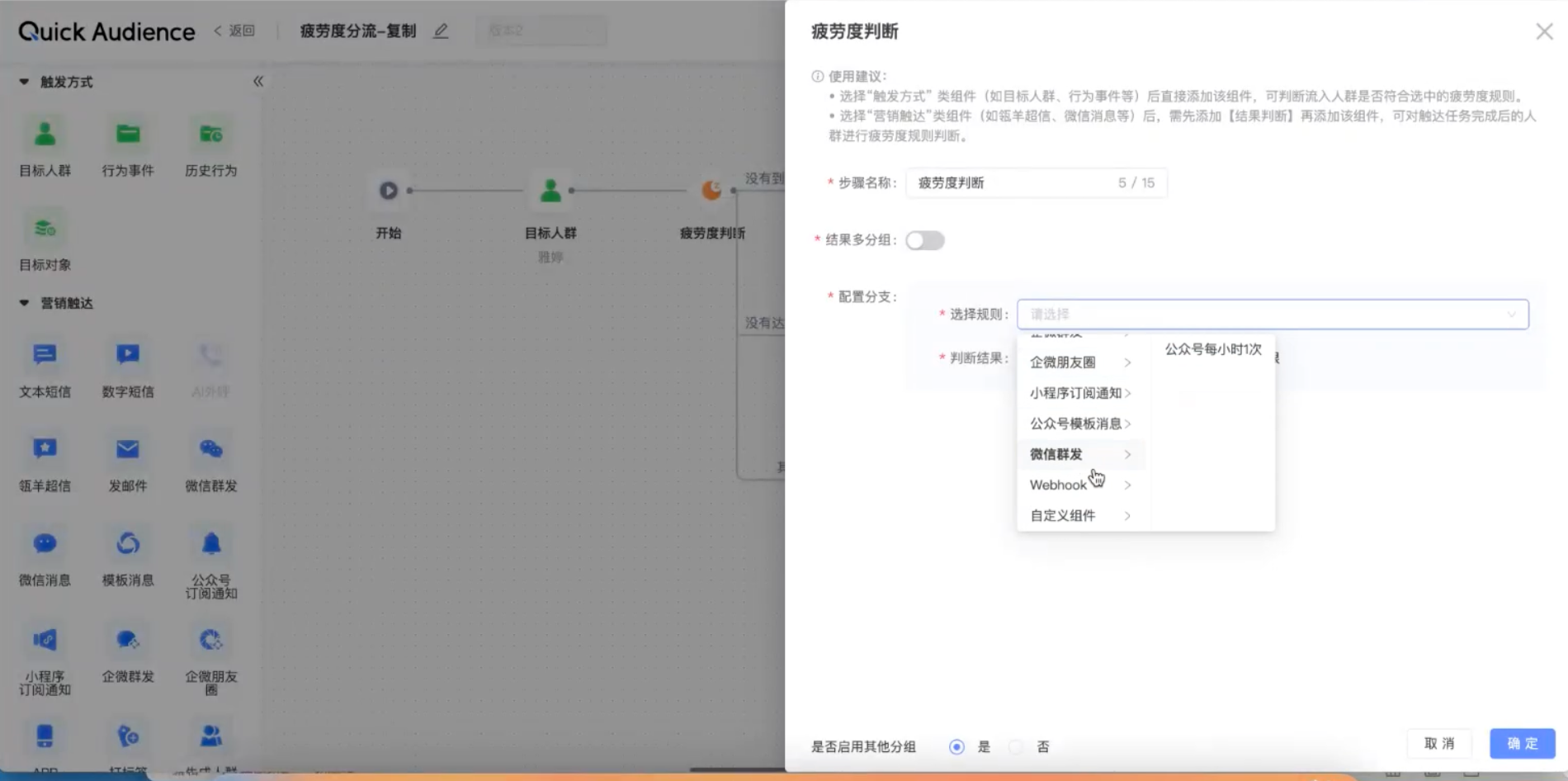This screenshot has width=1568, height=781.
Task: Select the 发邮件 envelope icon
Action: click(128, 449)
